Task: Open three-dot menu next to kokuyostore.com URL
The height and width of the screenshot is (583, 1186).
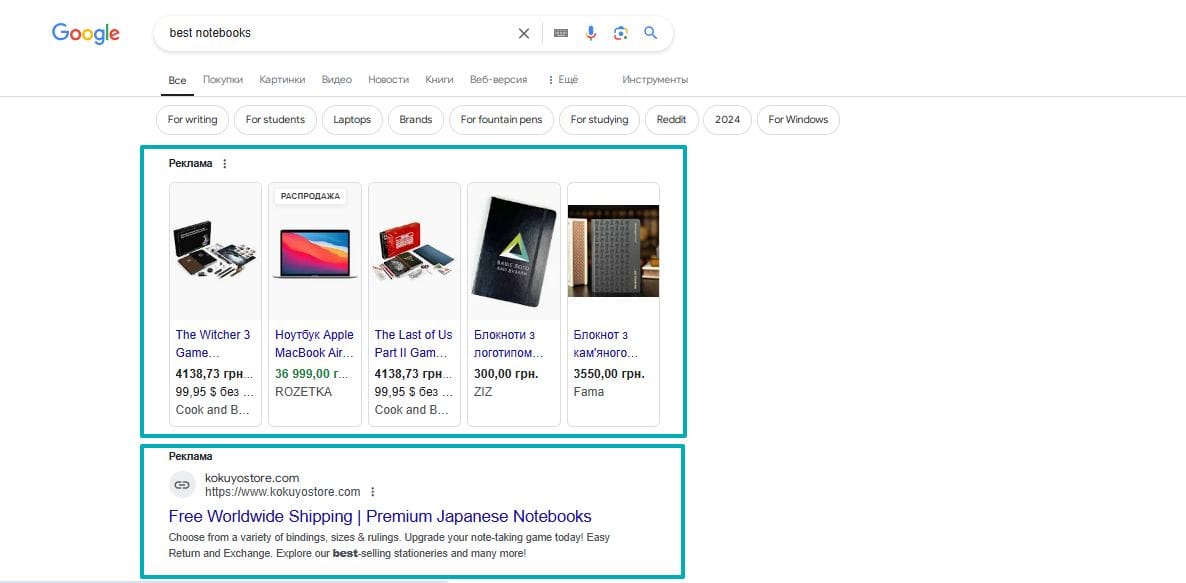Action: (x=373, y=492)
